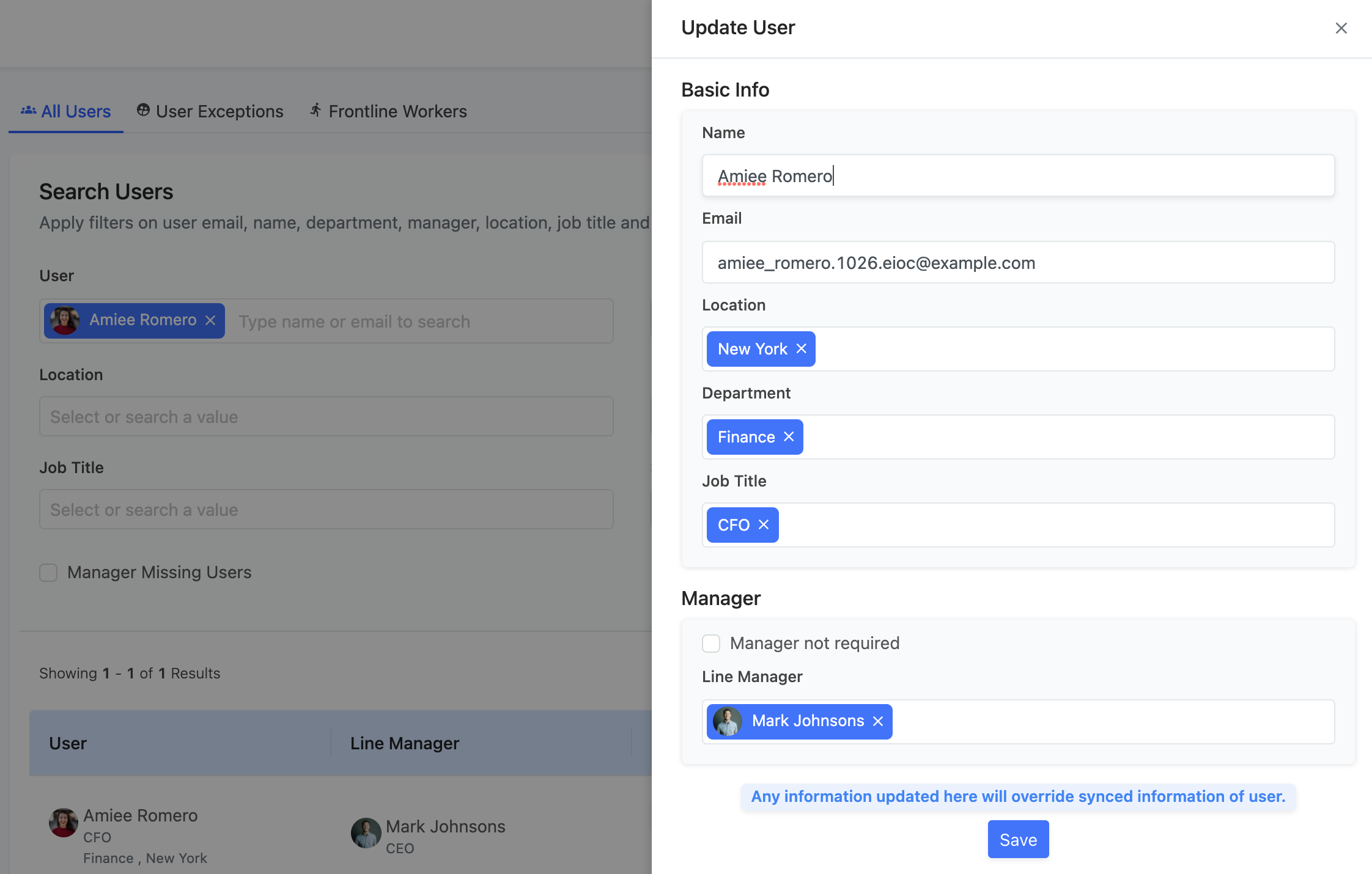Remove the CFO job title tag
The width and height of the screenshot is (1372, 874).
(x=764, y=524)
